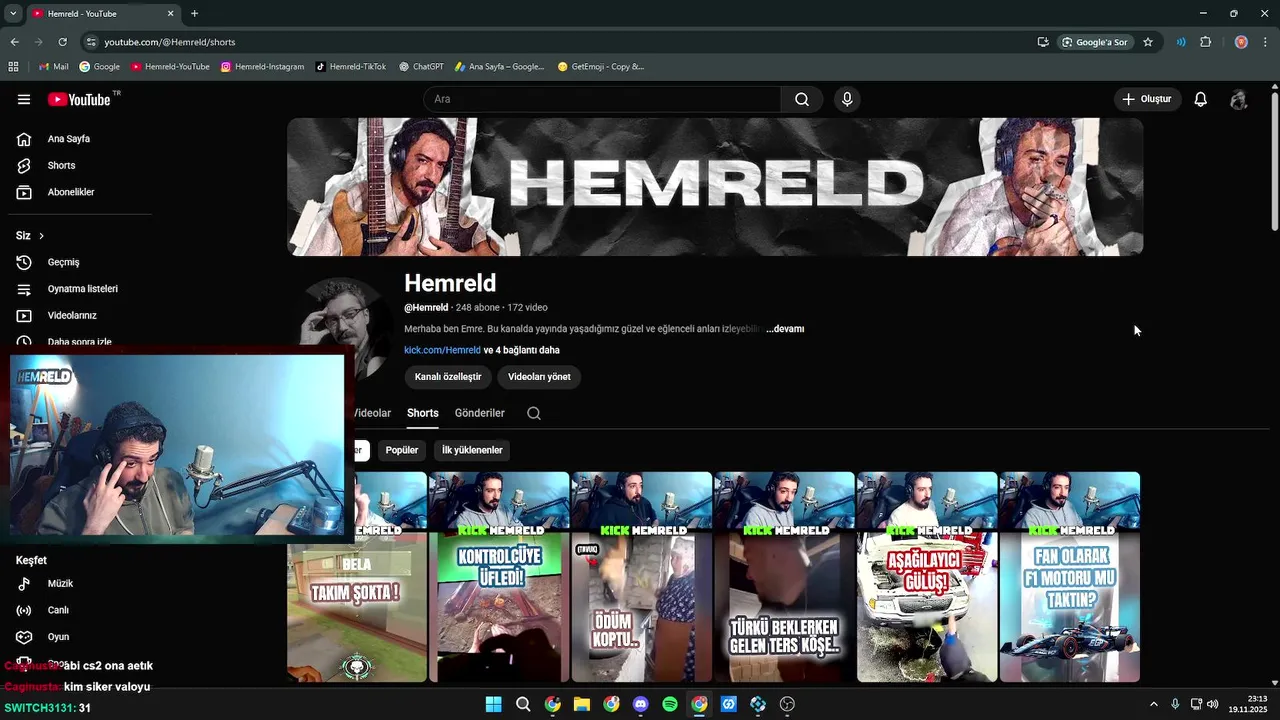Open the YouTube hamburger guide menu

pyautogui.click(x=24, y=99)
